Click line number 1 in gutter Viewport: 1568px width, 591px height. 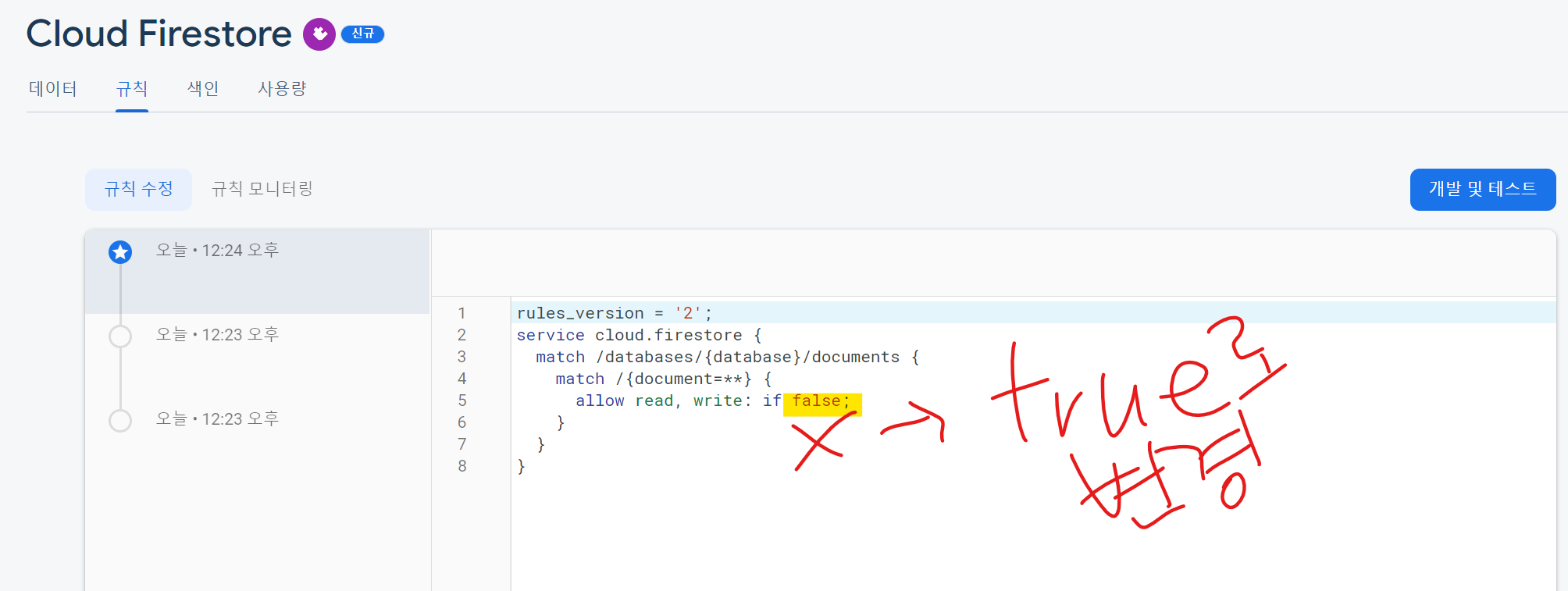[x=462, y=313]
